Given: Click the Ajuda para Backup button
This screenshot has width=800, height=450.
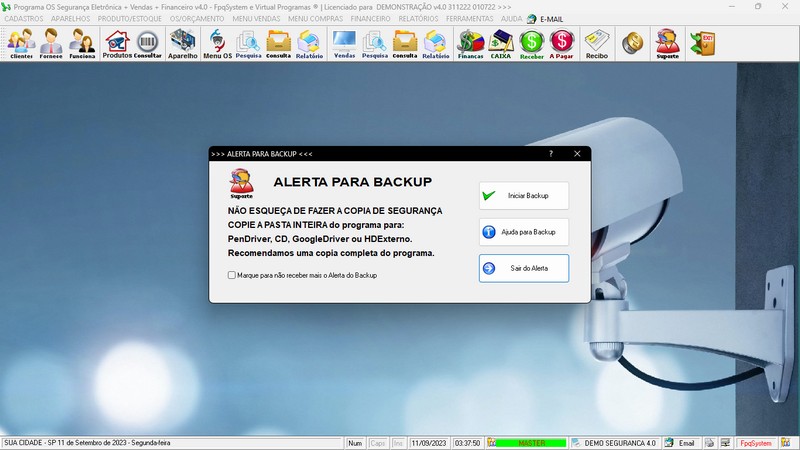Looking at the screenshot, I should 524,232.
